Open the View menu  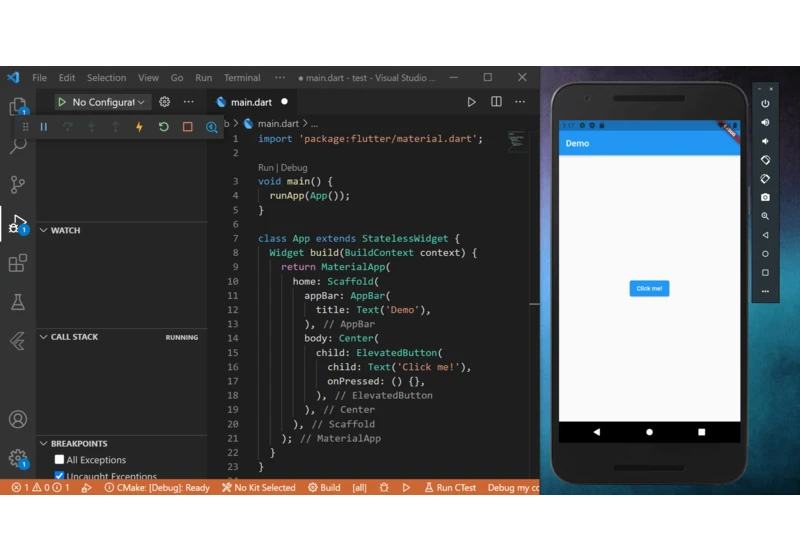point(148,78)
